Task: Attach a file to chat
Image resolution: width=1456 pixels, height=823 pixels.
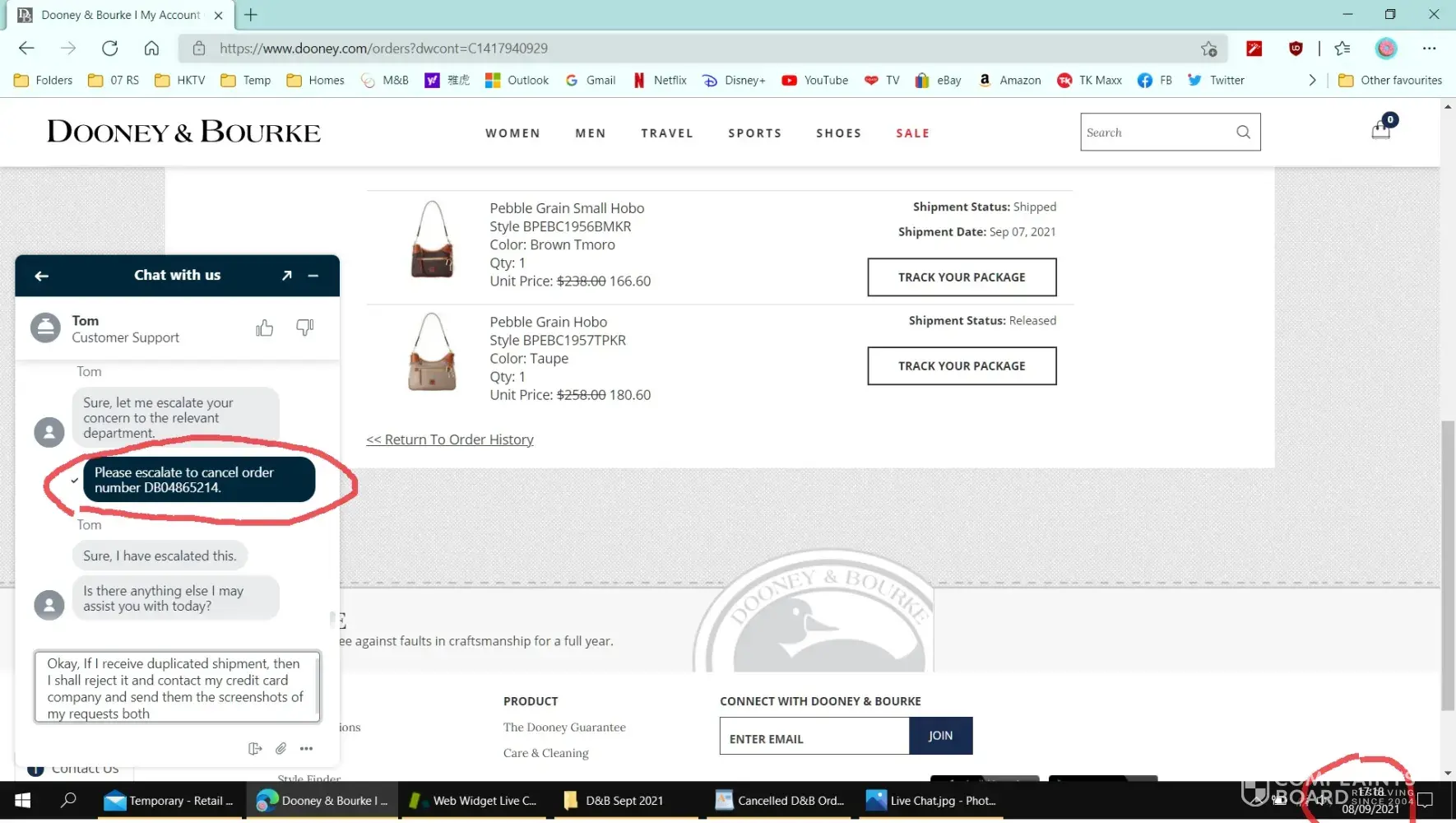Action: coord(281,748)
